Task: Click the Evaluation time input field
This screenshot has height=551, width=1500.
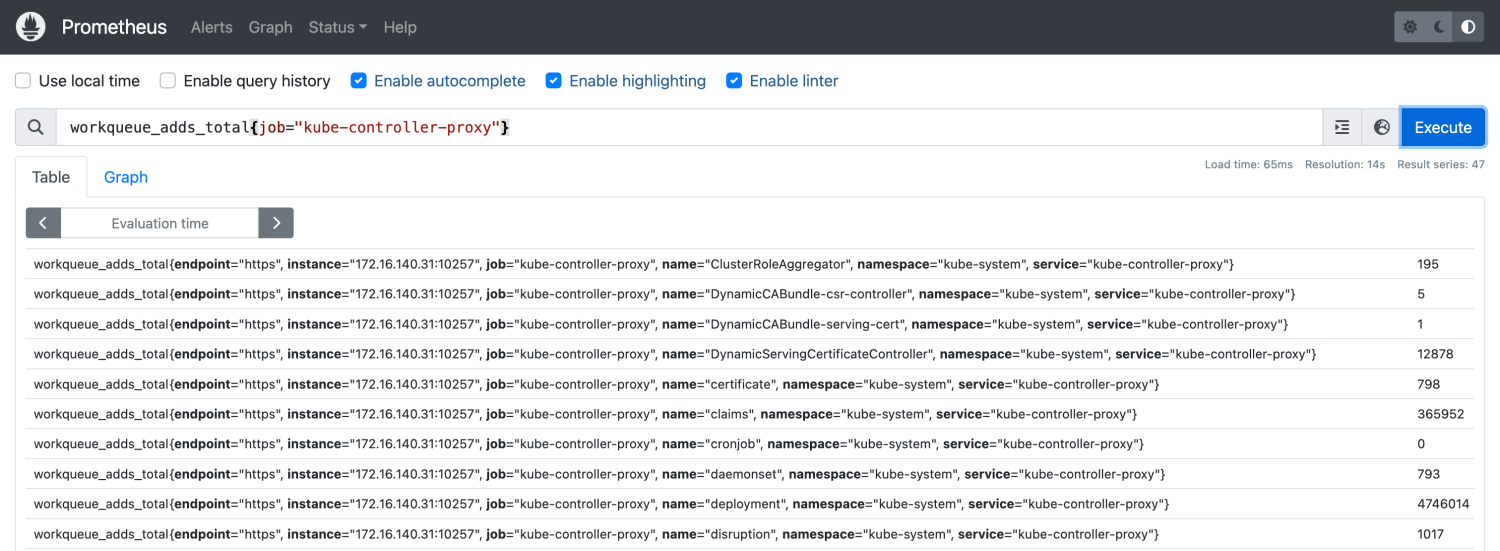Action: (x=160, y=223)
